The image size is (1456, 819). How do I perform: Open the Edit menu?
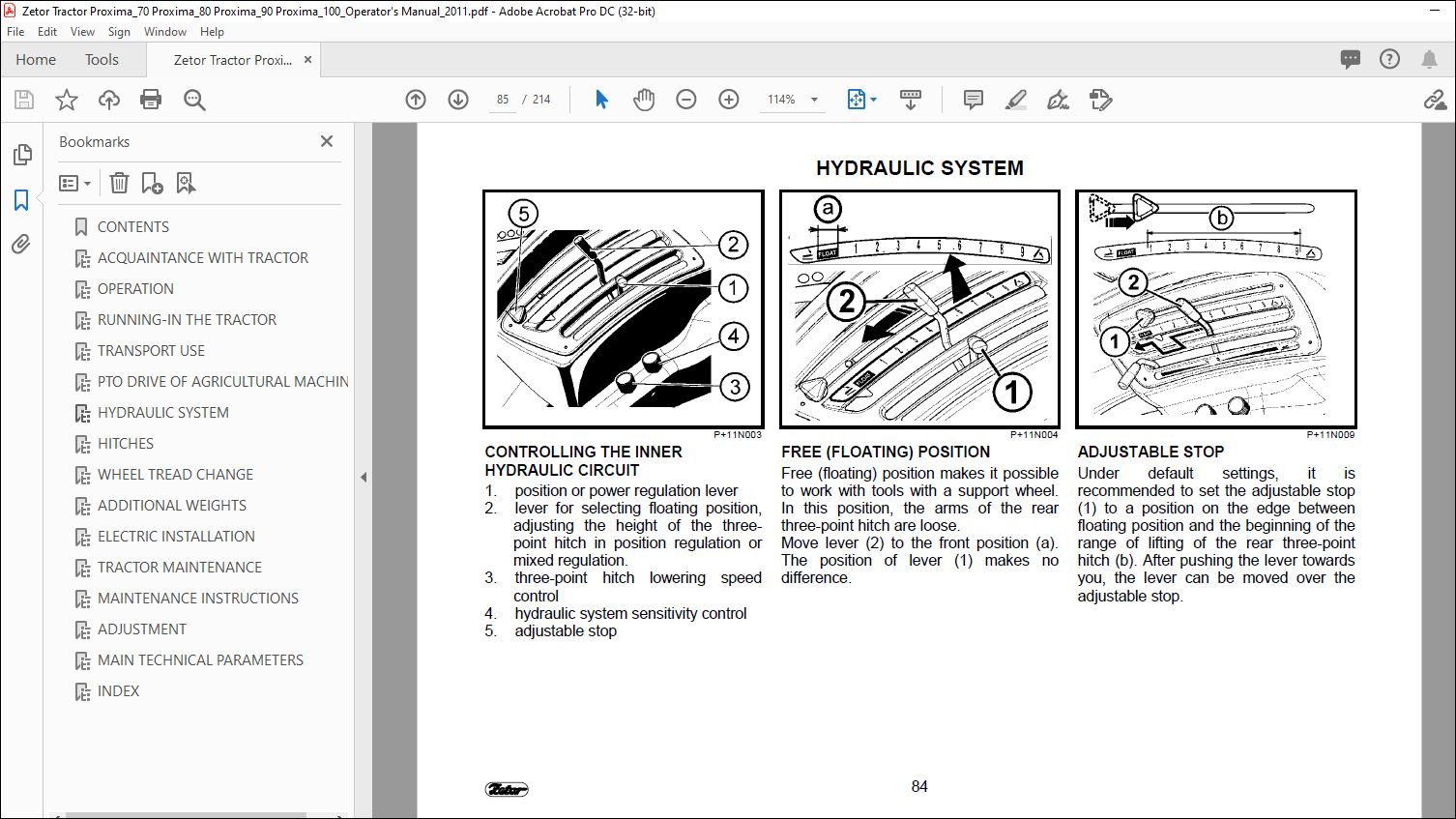click(x=47, y=32)
